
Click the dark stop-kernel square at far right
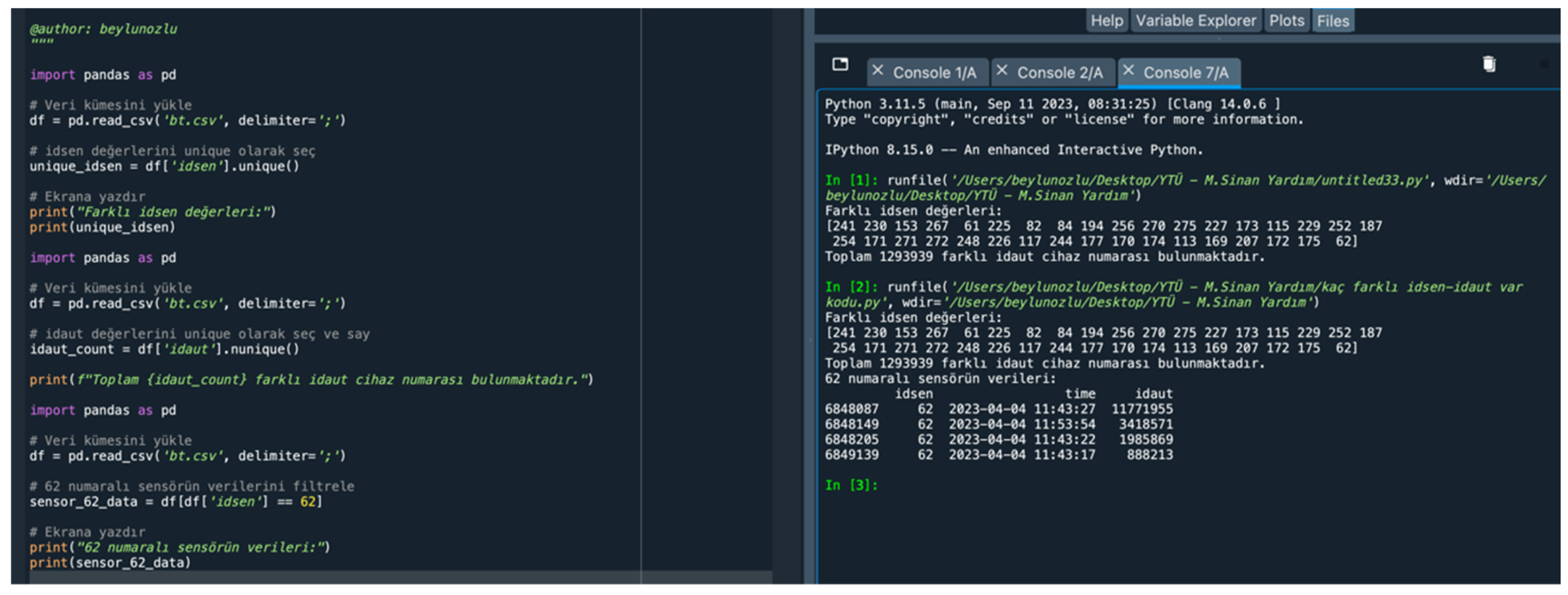[1544, 64]
